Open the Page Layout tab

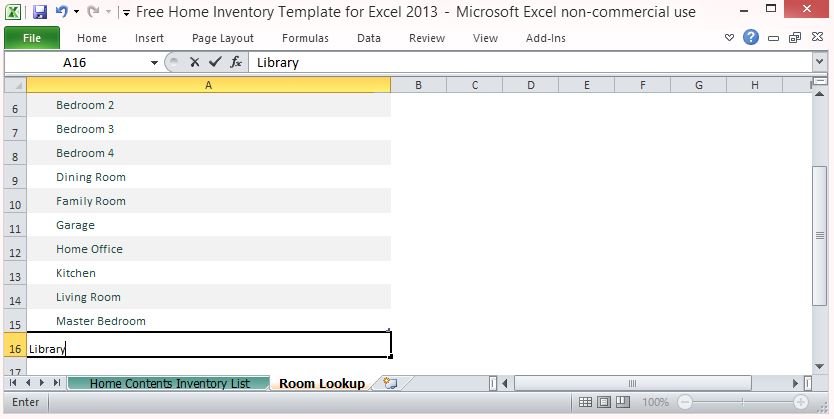point(223,38)
